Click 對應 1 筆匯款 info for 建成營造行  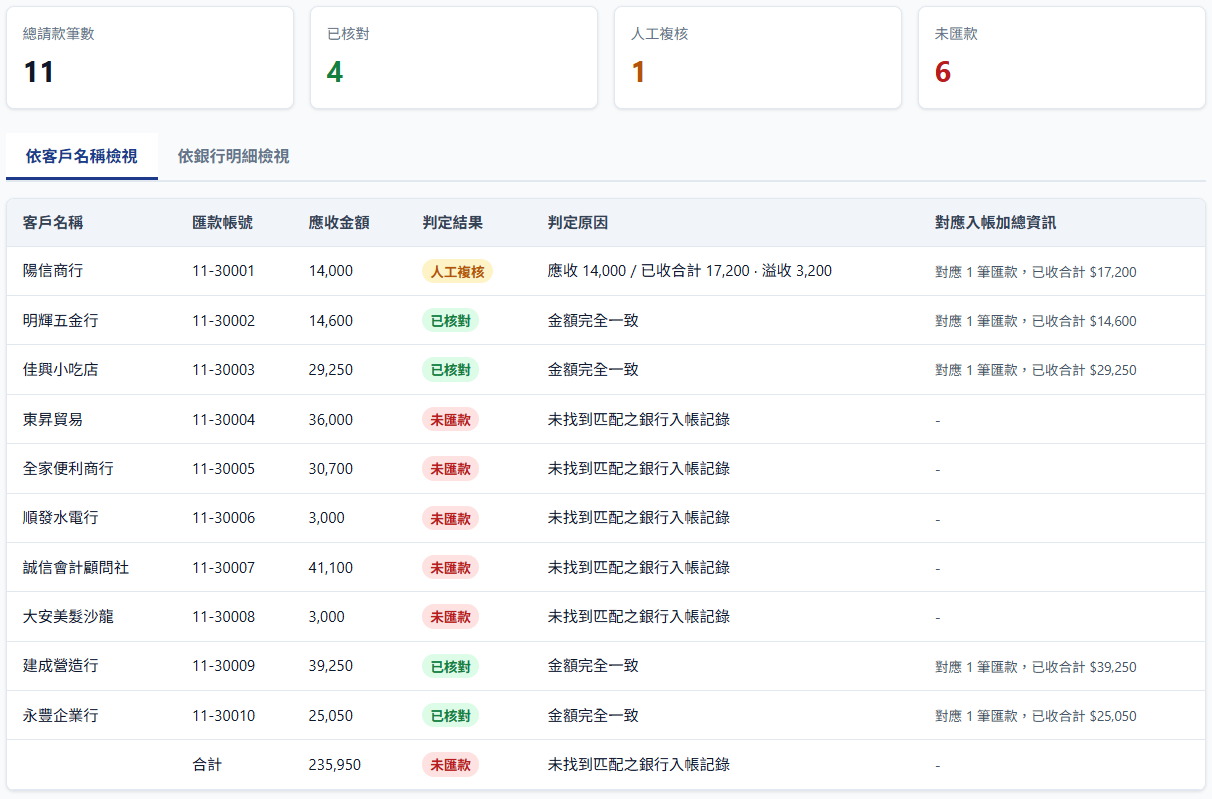(x=1036, y=667)
